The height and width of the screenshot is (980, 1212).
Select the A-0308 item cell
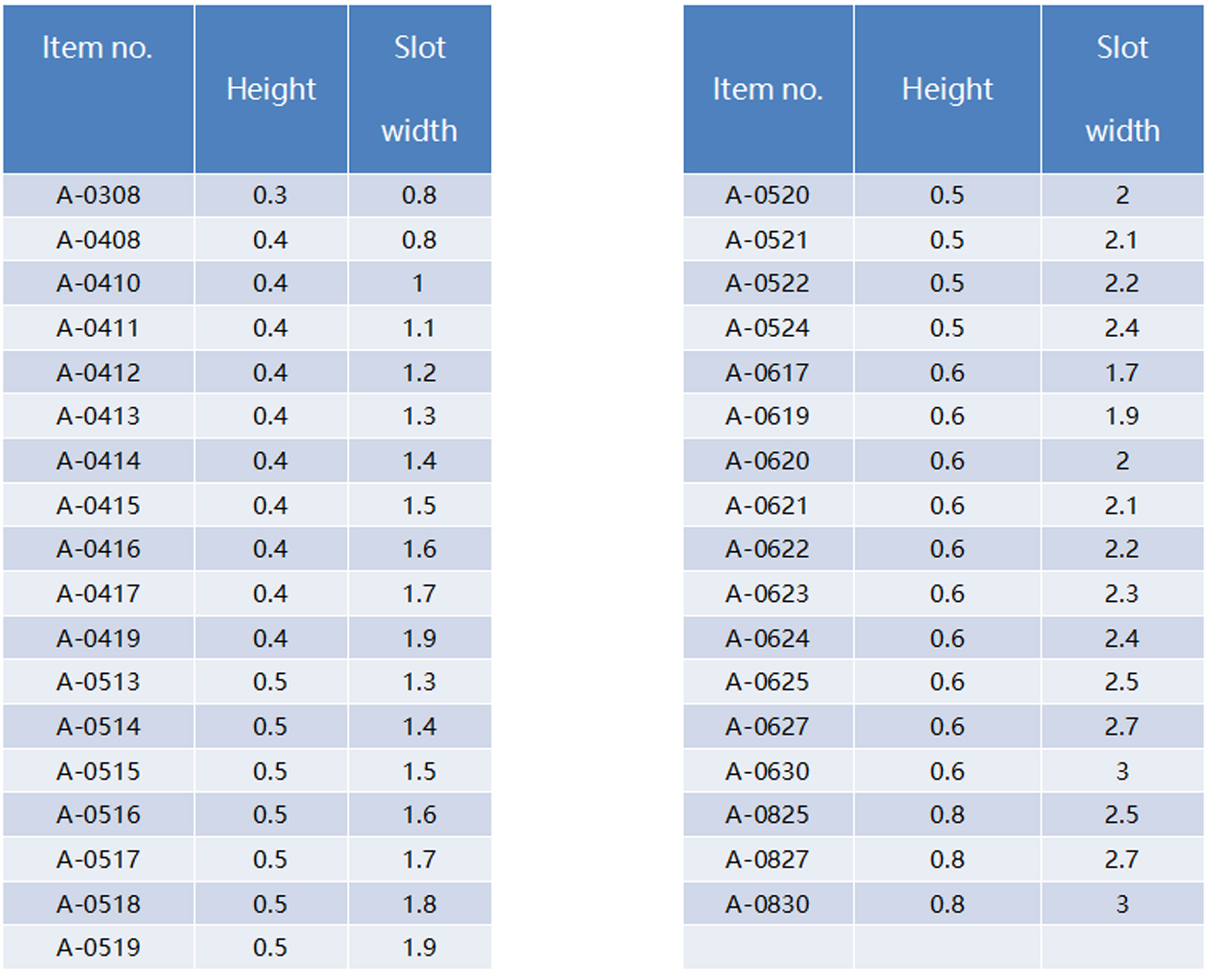[98, 196]
